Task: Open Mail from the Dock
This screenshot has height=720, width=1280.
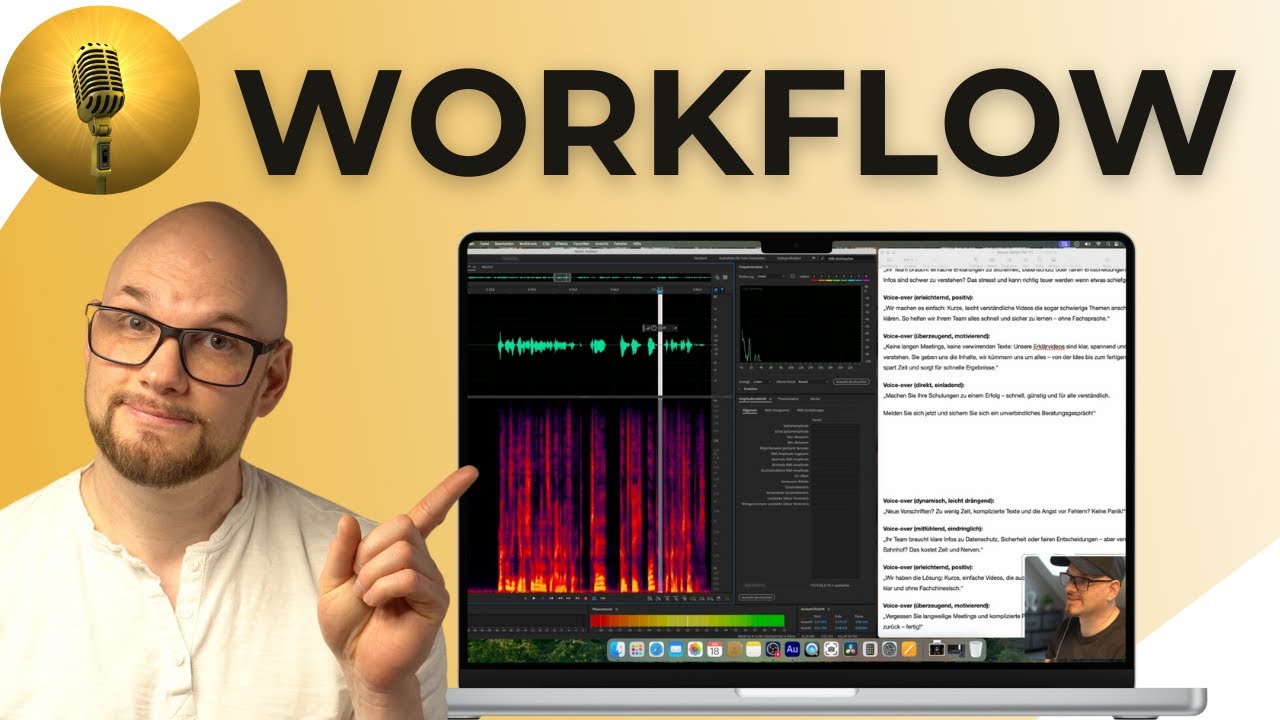Action: (x=676, y=649)
